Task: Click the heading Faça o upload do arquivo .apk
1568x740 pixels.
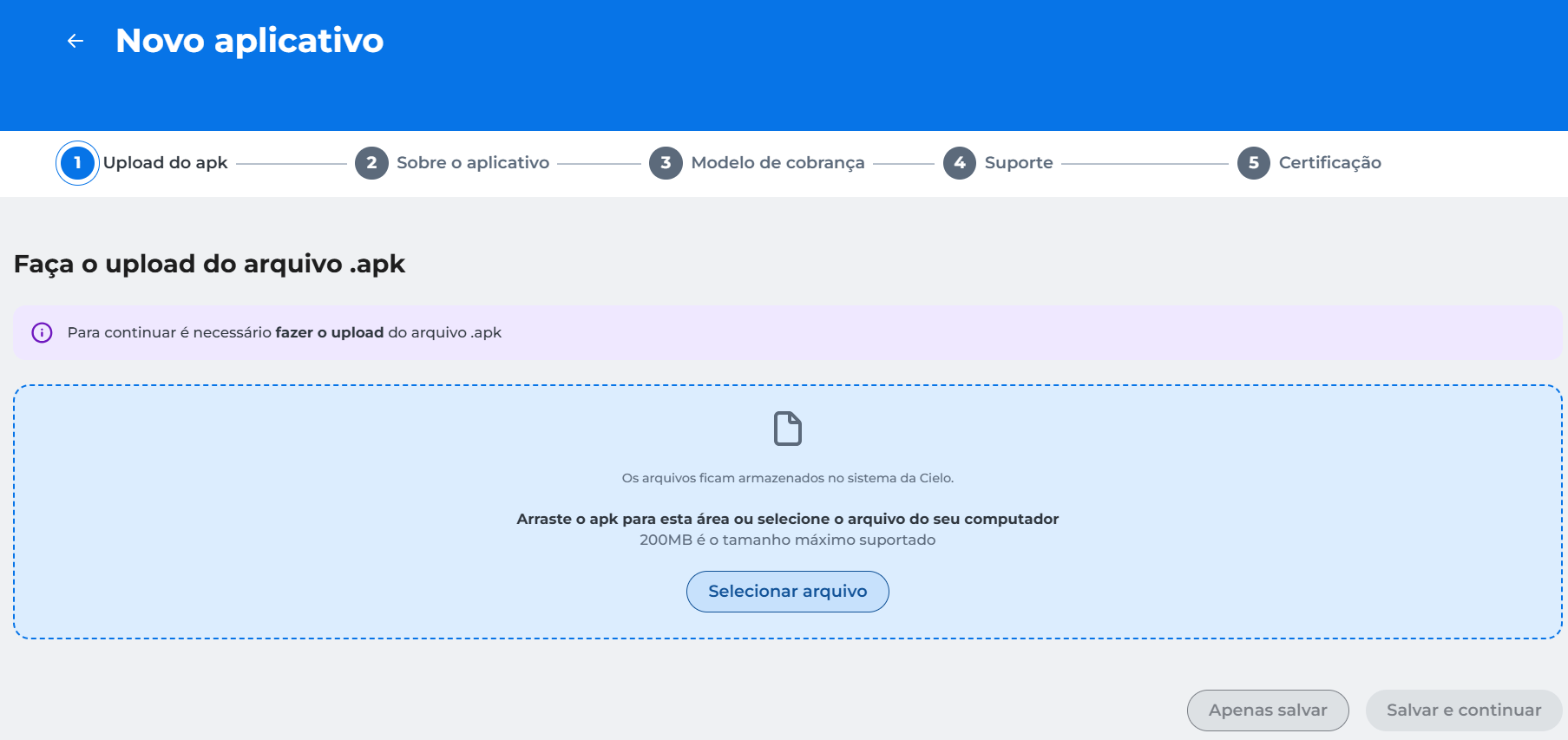Action: [210, 264]
